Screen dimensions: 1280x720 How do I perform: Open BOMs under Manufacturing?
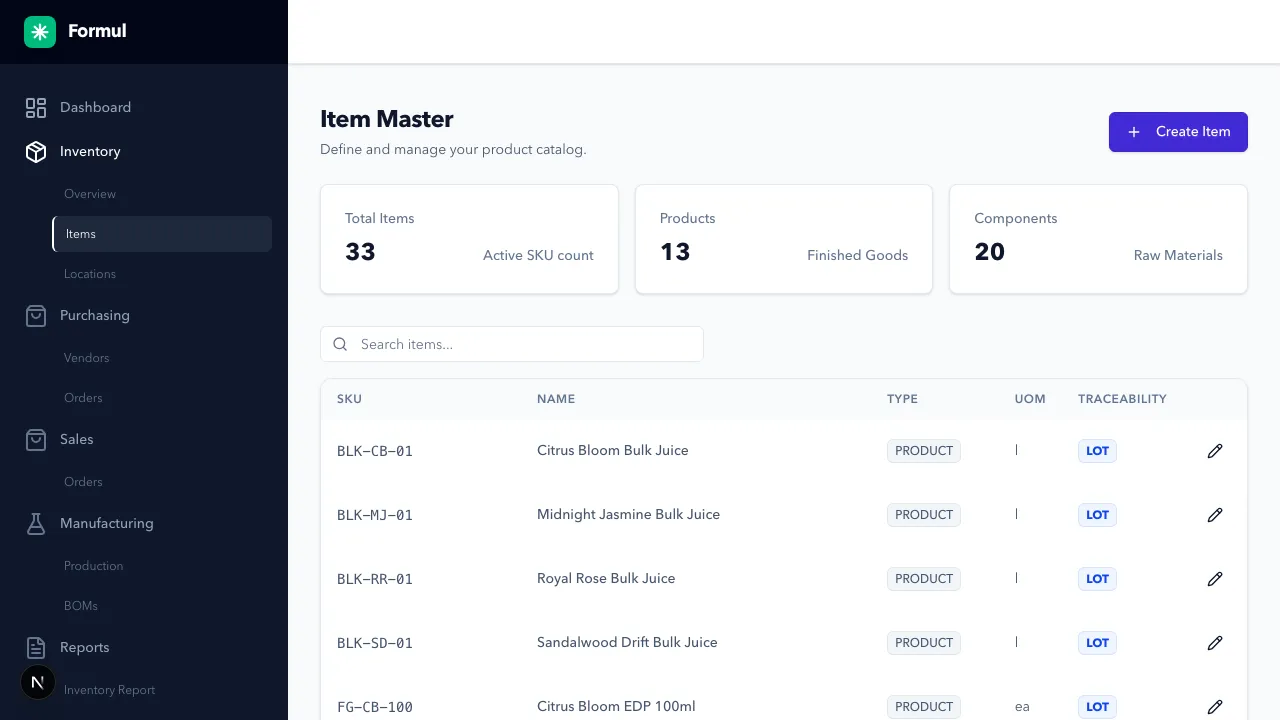pos(81,606)
